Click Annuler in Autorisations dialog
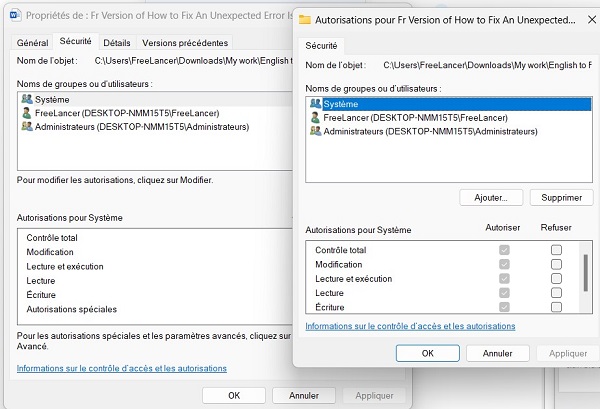This screenshot has height=409, width=600. [x=497, y=353]
